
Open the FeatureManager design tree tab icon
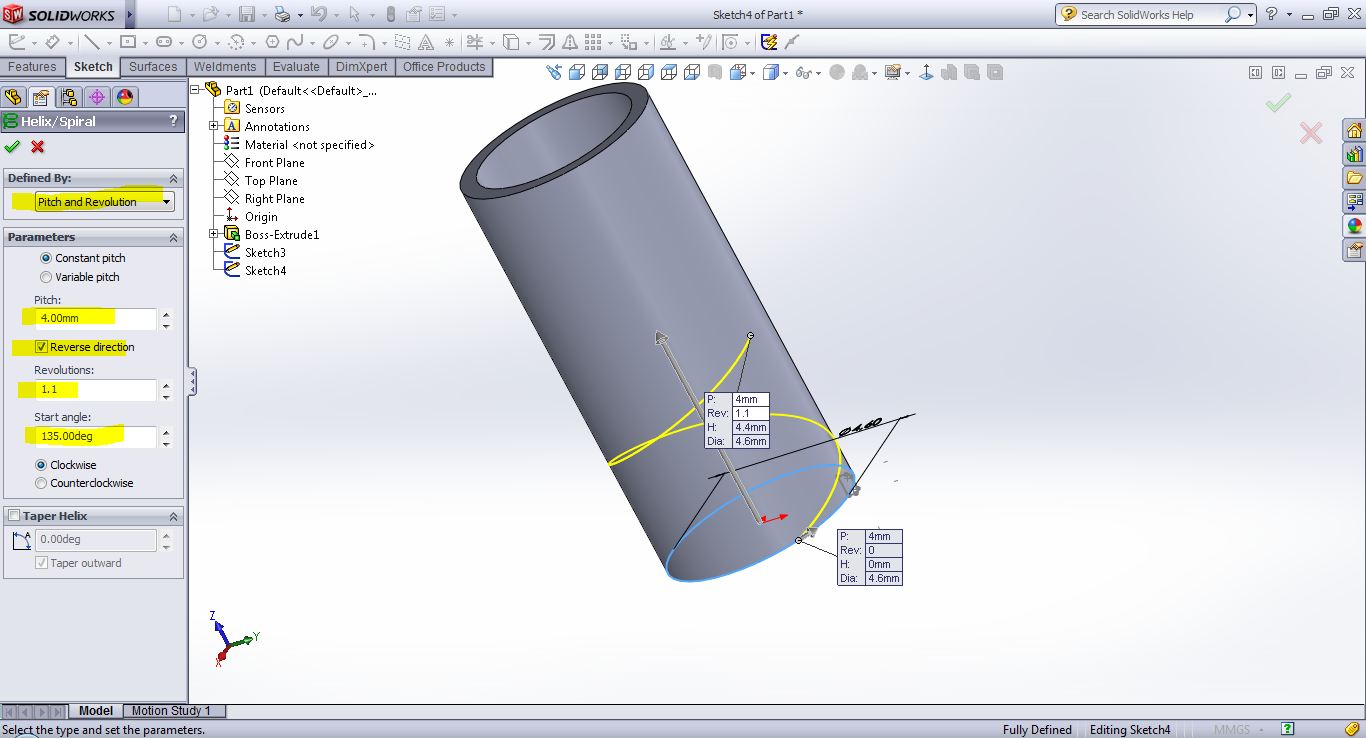(13, 97)
